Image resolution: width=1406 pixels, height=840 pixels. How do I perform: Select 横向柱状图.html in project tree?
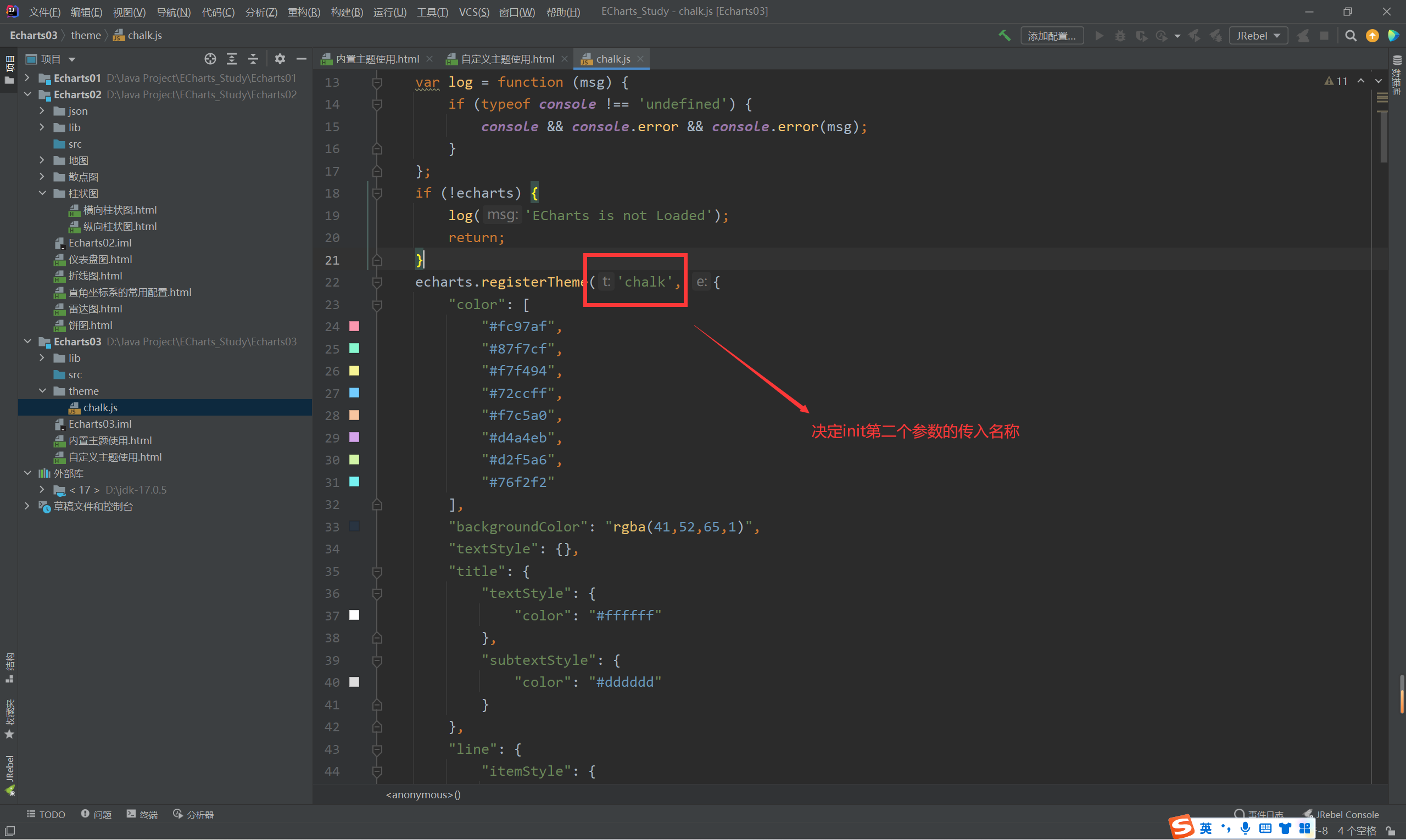point(120,210)
